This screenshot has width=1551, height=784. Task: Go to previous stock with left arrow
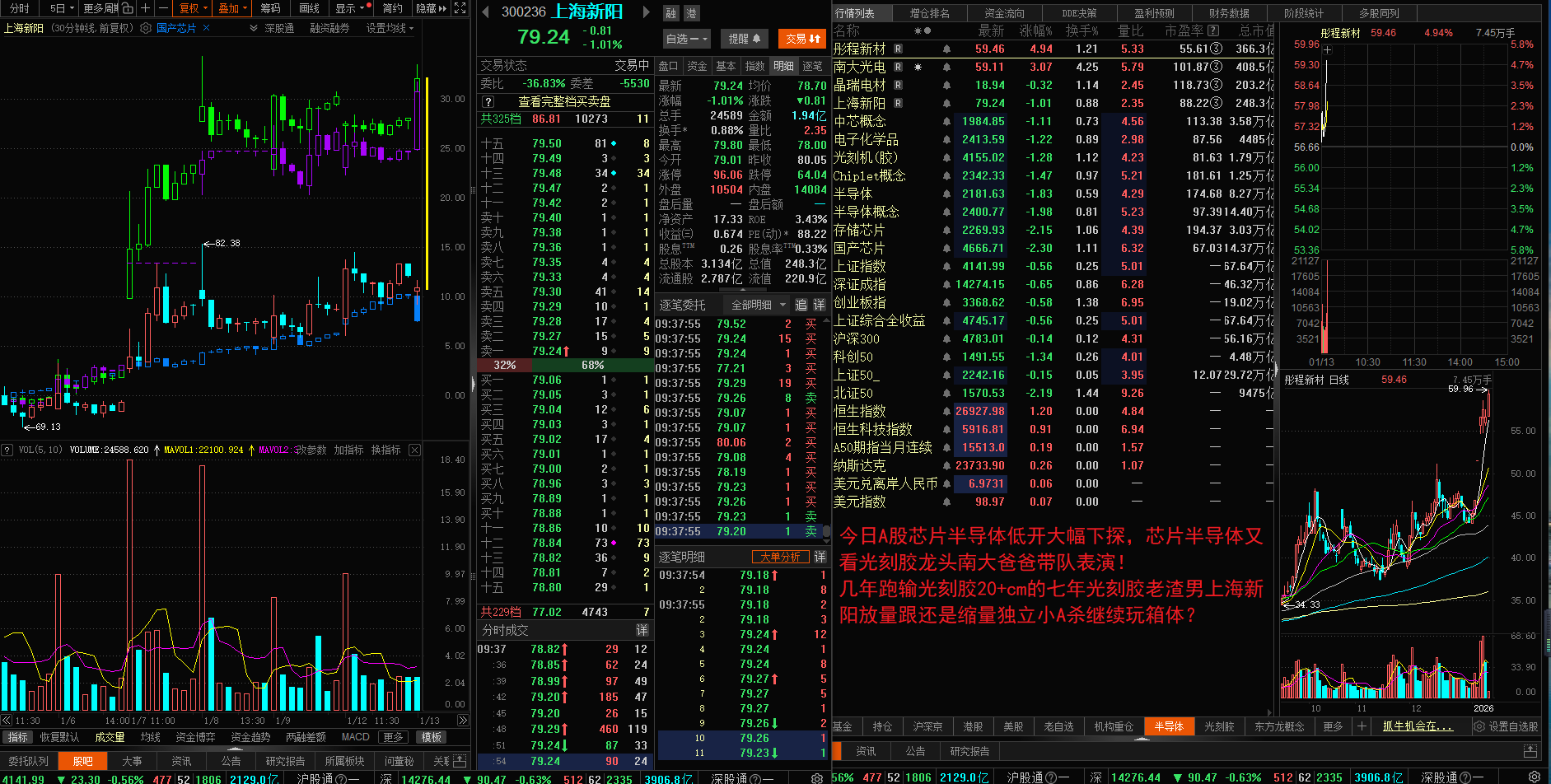click(x=484, y=12)
